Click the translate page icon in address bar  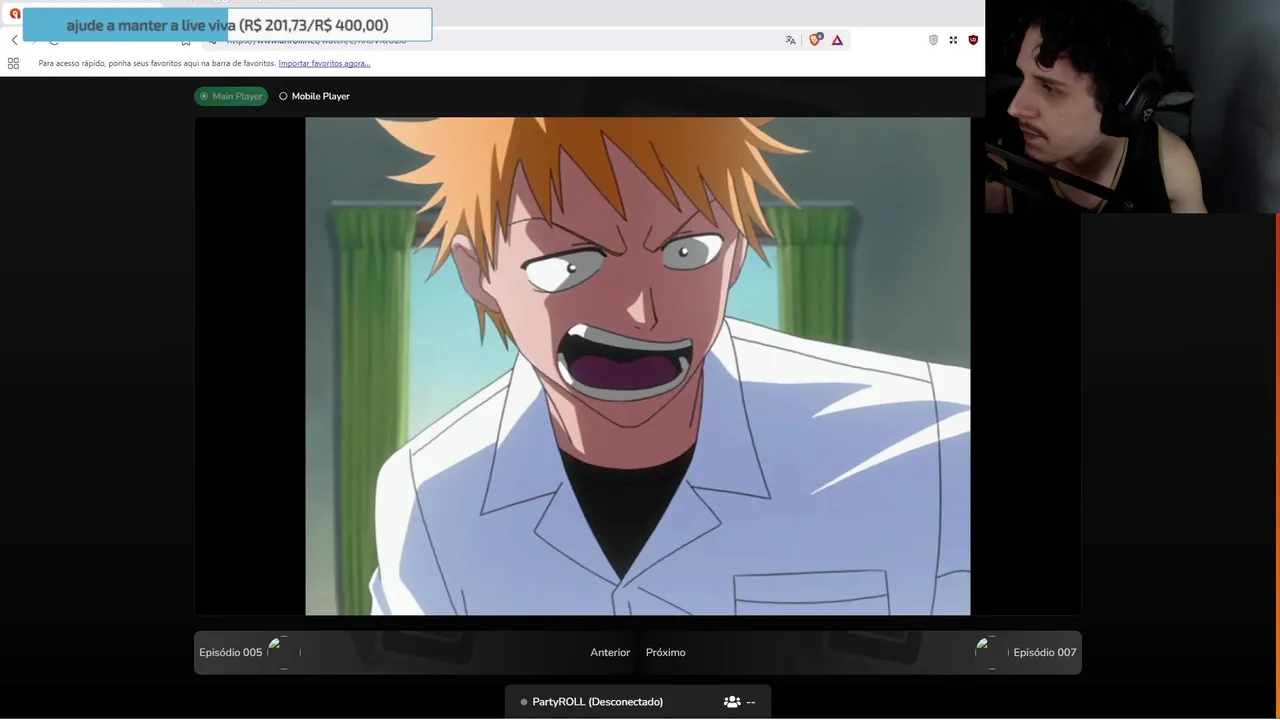click(790, 40)
